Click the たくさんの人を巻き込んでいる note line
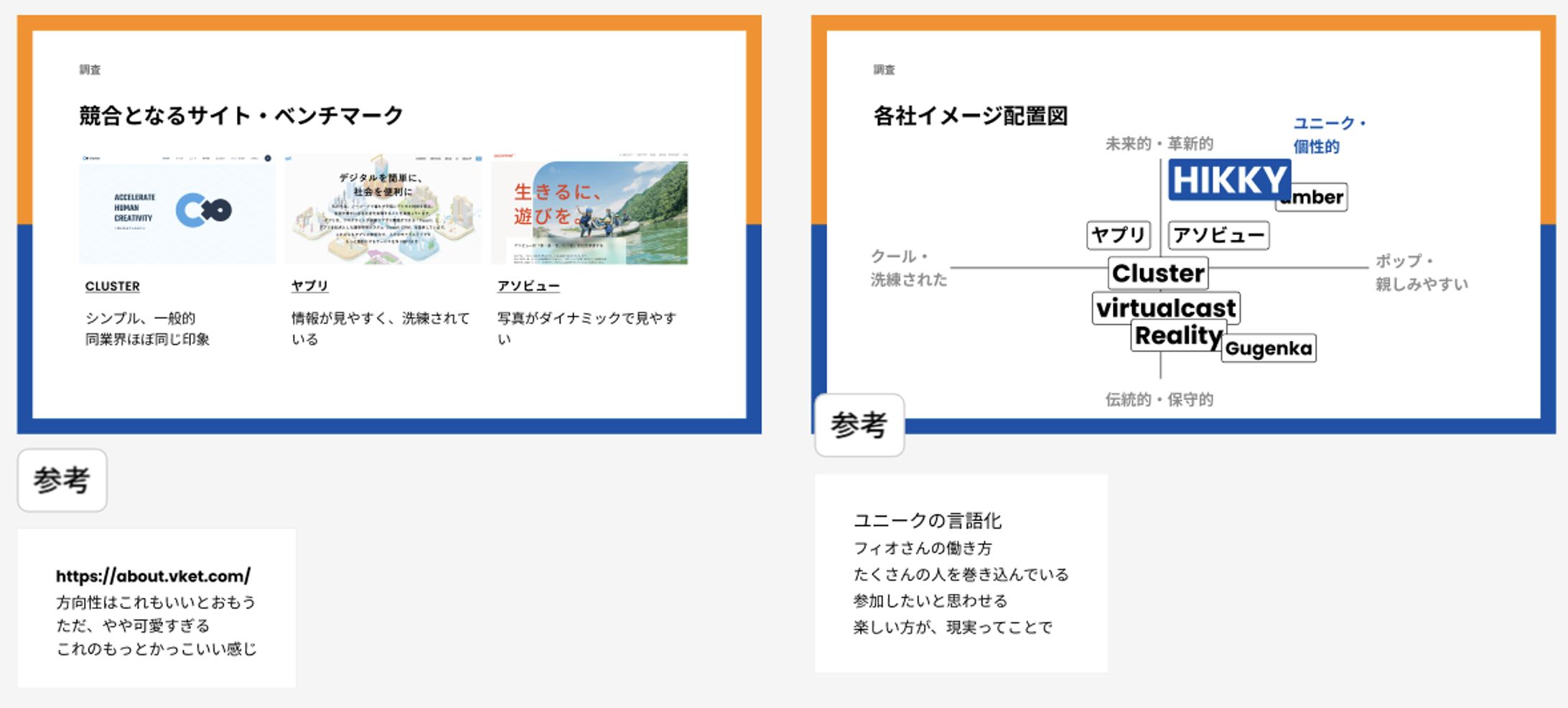1568x708 pixels. coord(961,574)
